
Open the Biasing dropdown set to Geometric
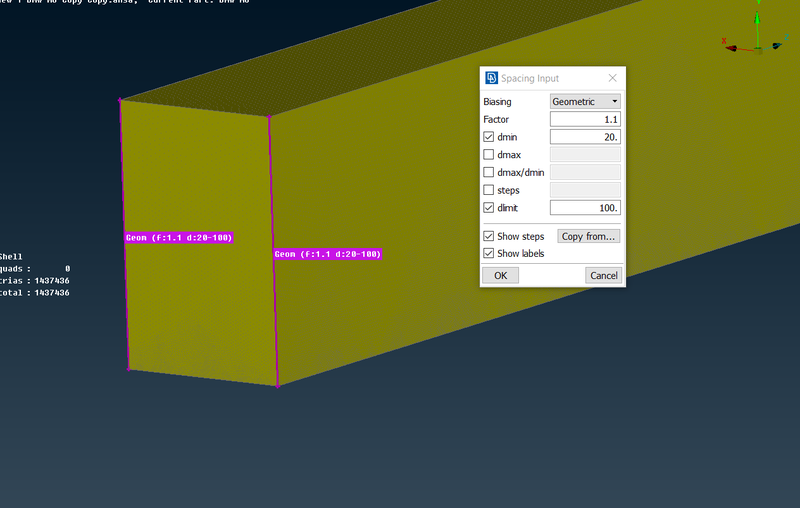pos(585,101)
